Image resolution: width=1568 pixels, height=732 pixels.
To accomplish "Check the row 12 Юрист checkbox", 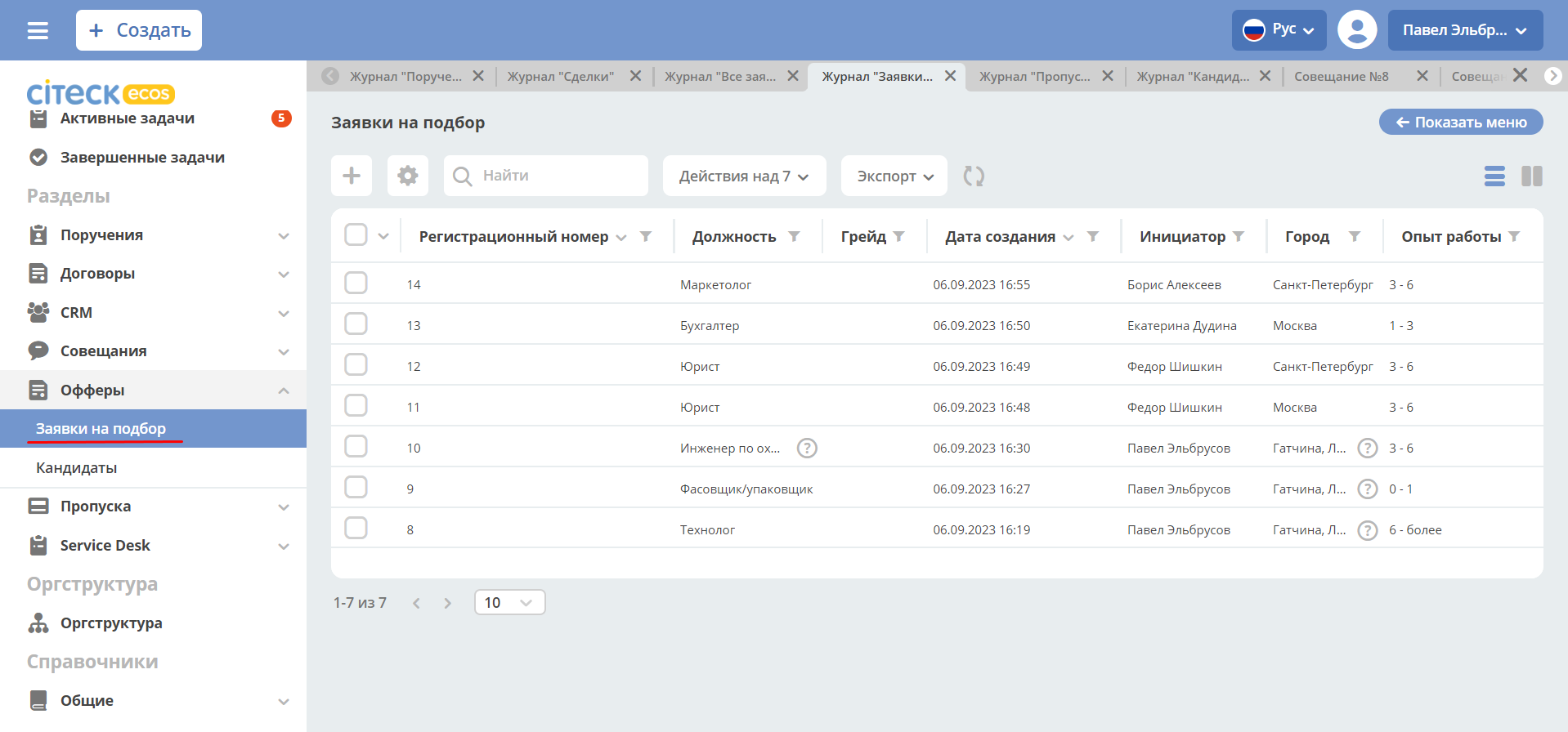I will coord(356,364).
